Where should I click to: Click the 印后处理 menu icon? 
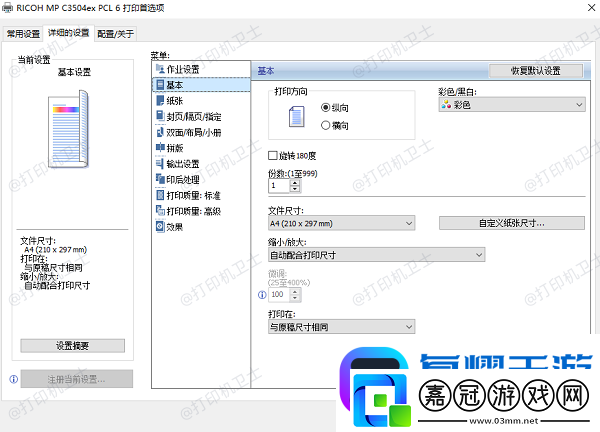(x=160, y=179)
